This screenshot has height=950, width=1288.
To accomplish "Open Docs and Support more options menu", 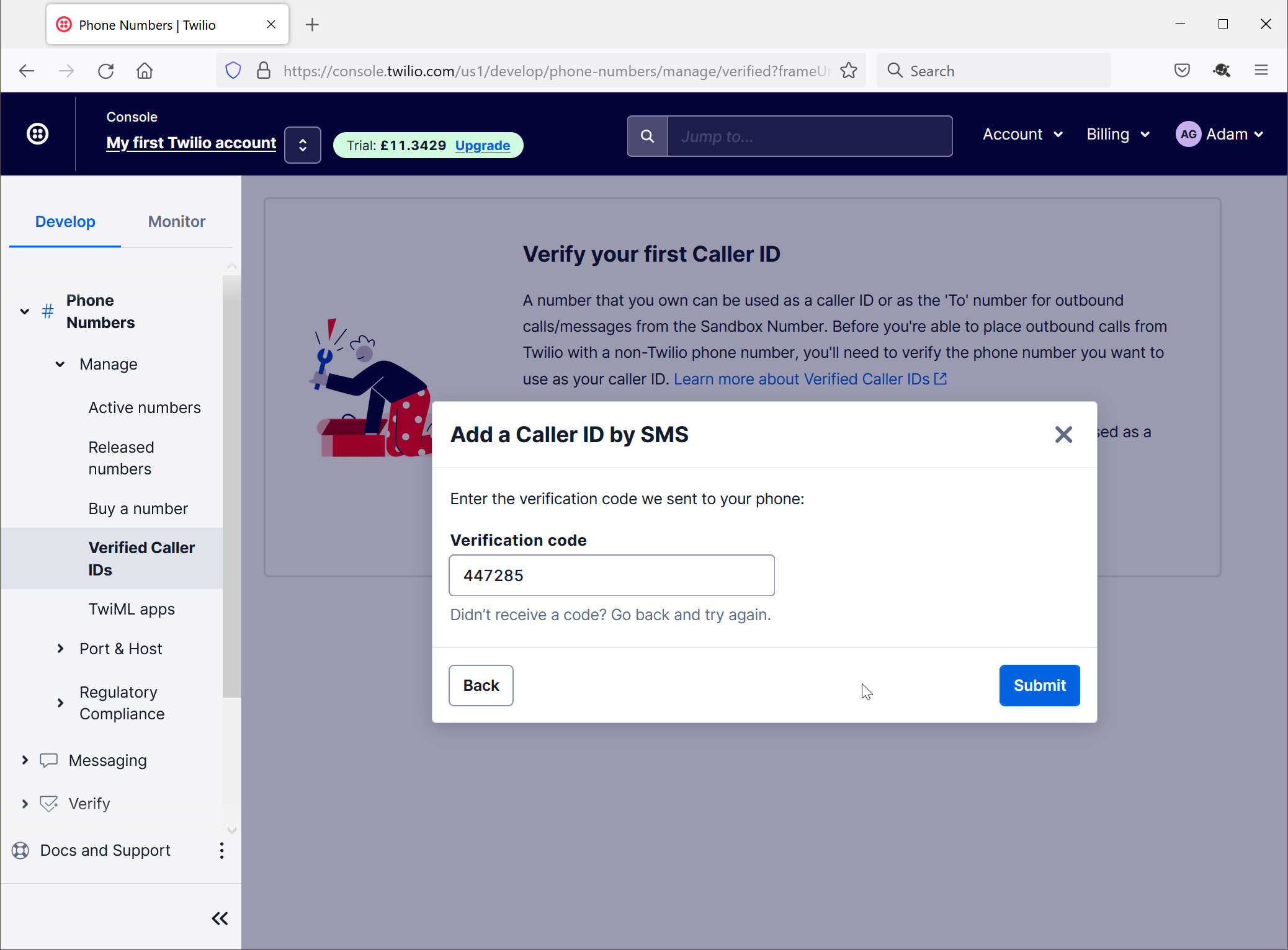I will click(221, 850).
